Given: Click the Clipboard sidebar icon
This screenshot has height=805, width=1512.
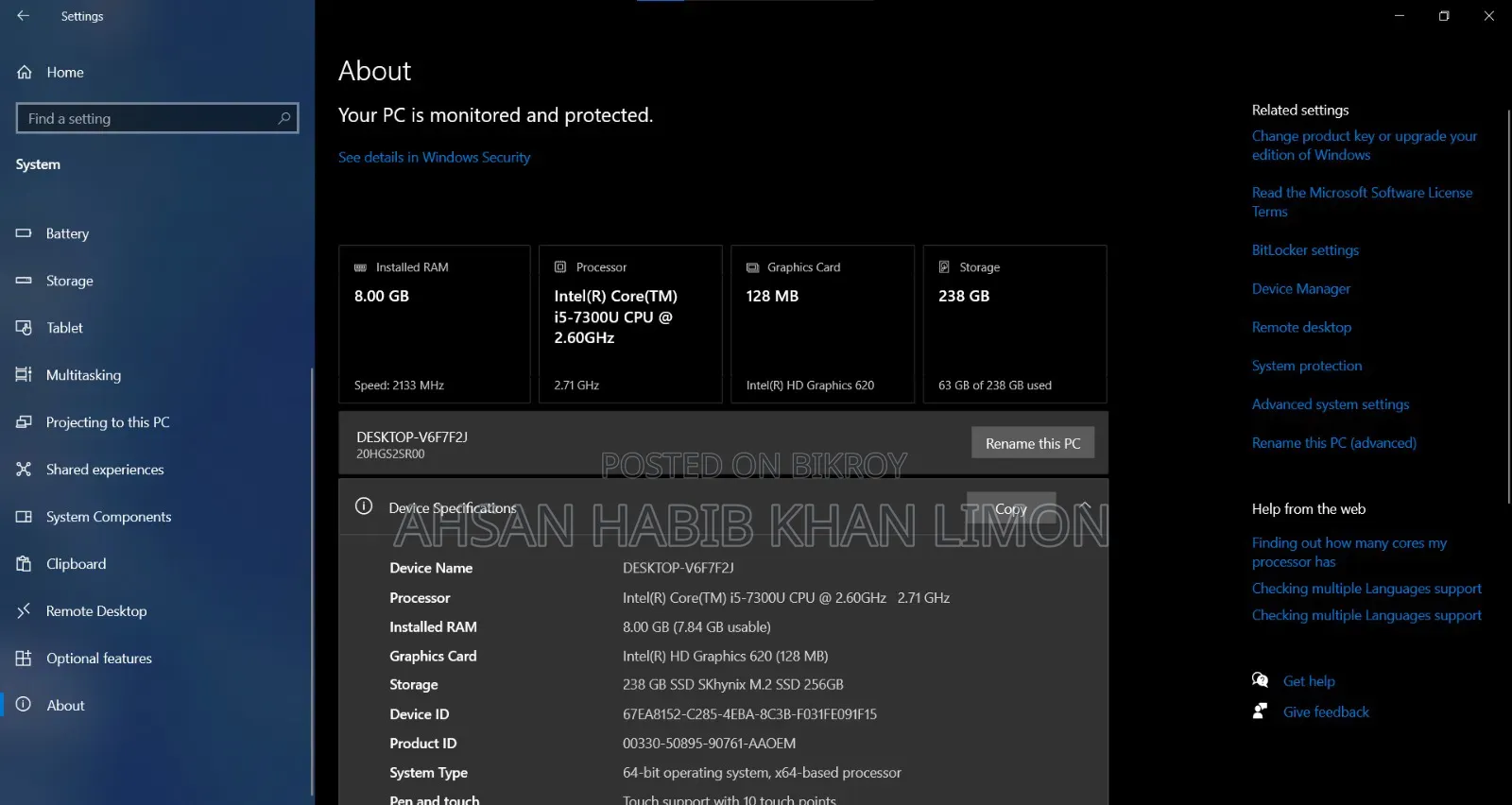Looking at the screenshot, I should pos(24,564).
